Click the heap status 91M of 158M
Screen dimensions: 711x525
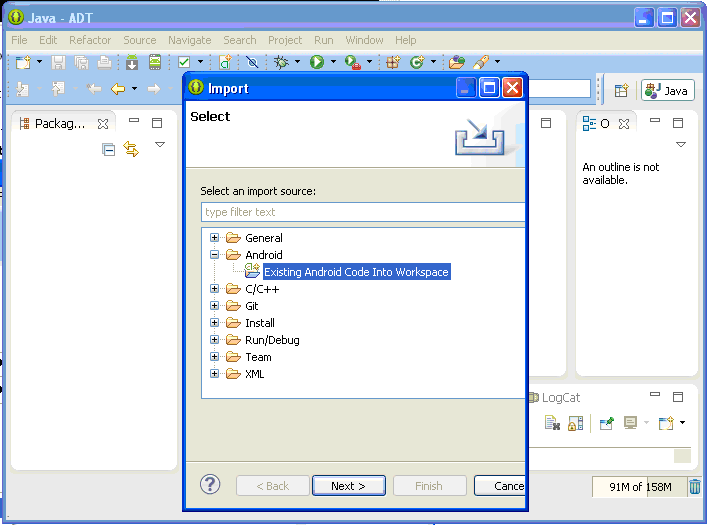[639, 487]
